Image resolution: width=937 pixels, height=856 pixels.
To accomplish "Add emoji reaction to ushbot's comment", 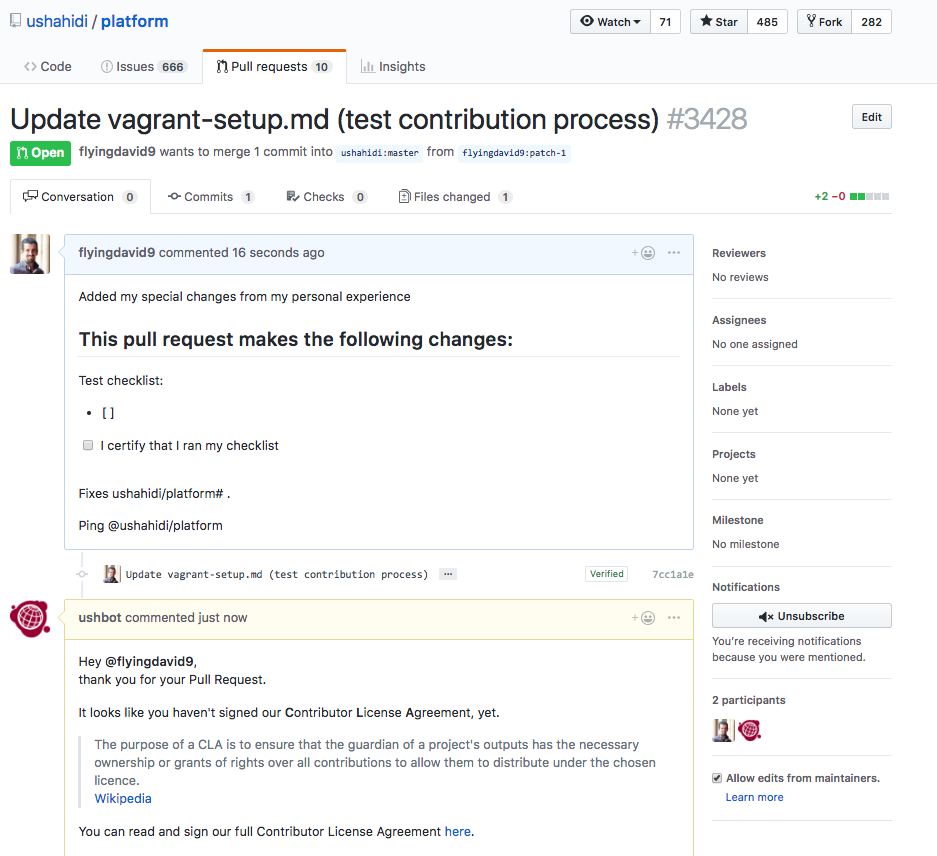I will 644,618.
